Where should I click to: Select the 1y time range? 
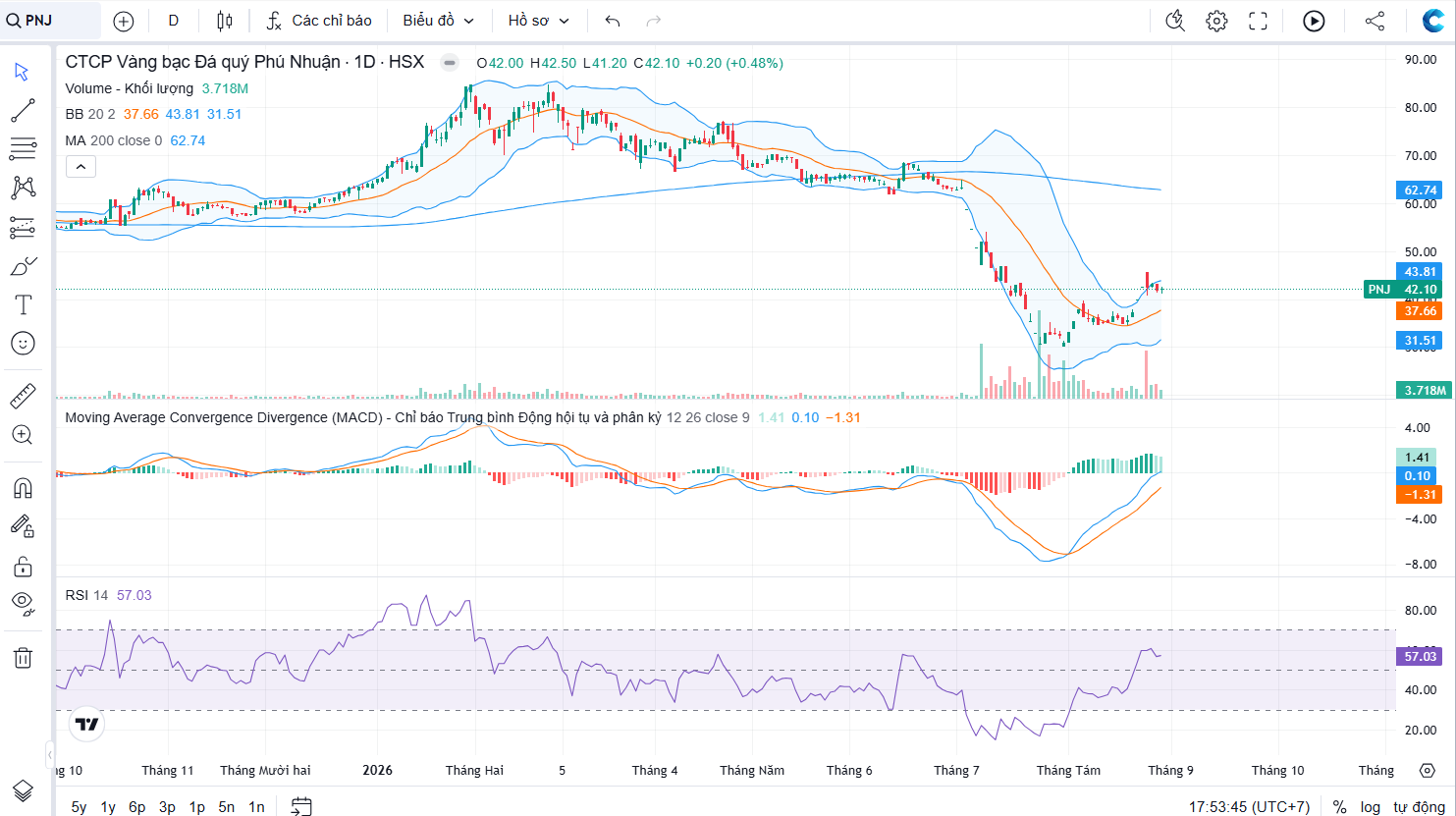tap(108, 807)
